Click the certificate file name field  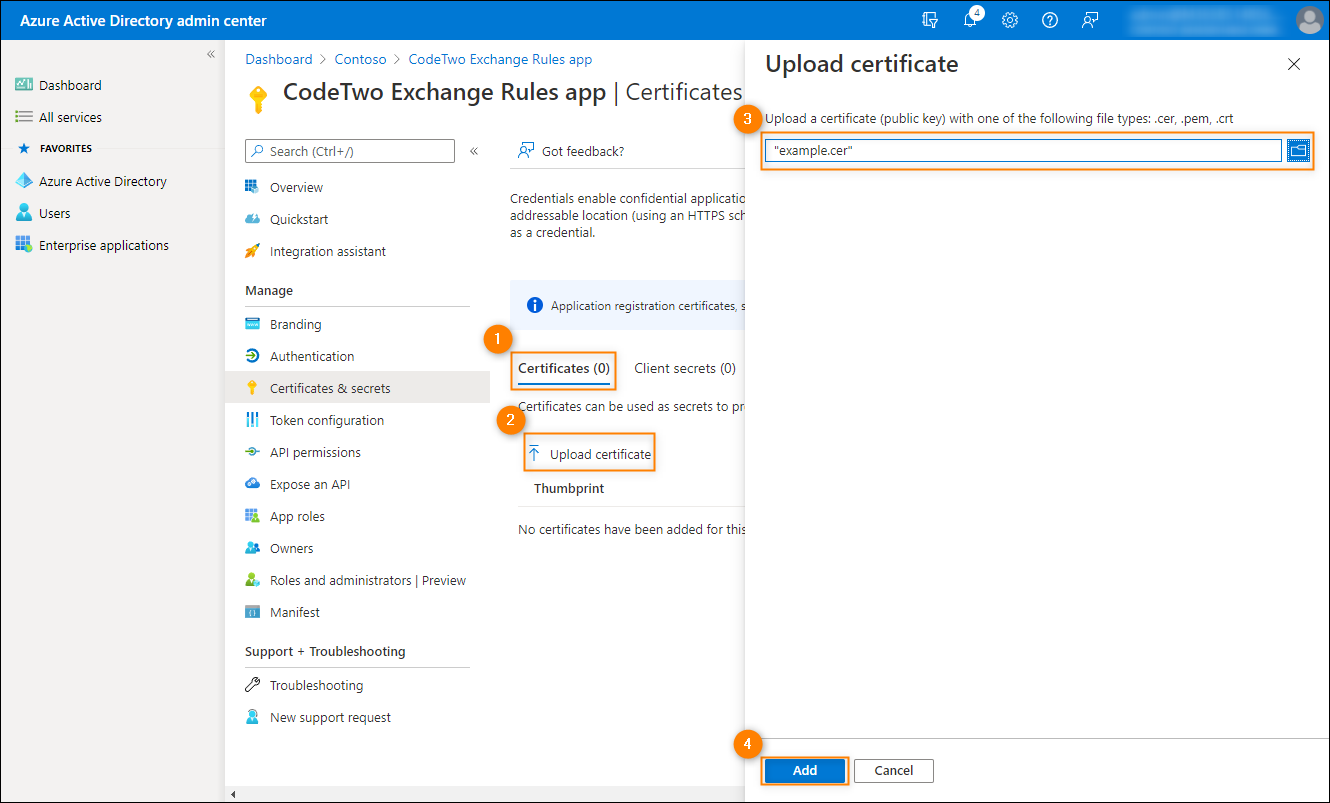[1023, 150]
